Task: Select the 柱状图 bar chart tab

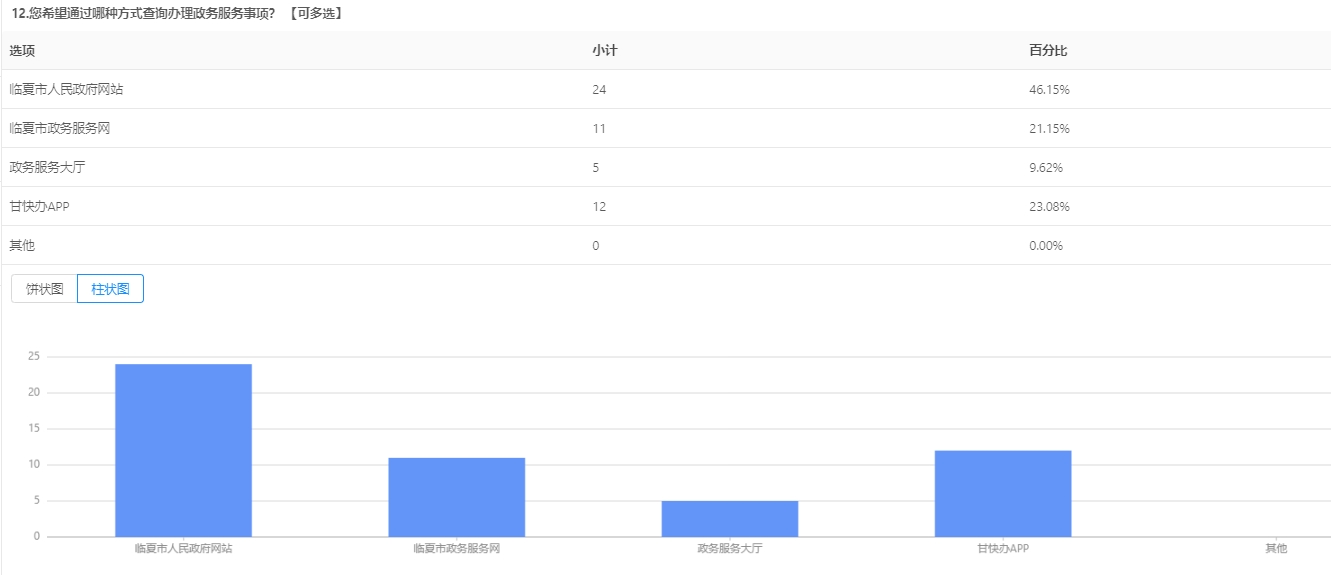Action: 110,289
